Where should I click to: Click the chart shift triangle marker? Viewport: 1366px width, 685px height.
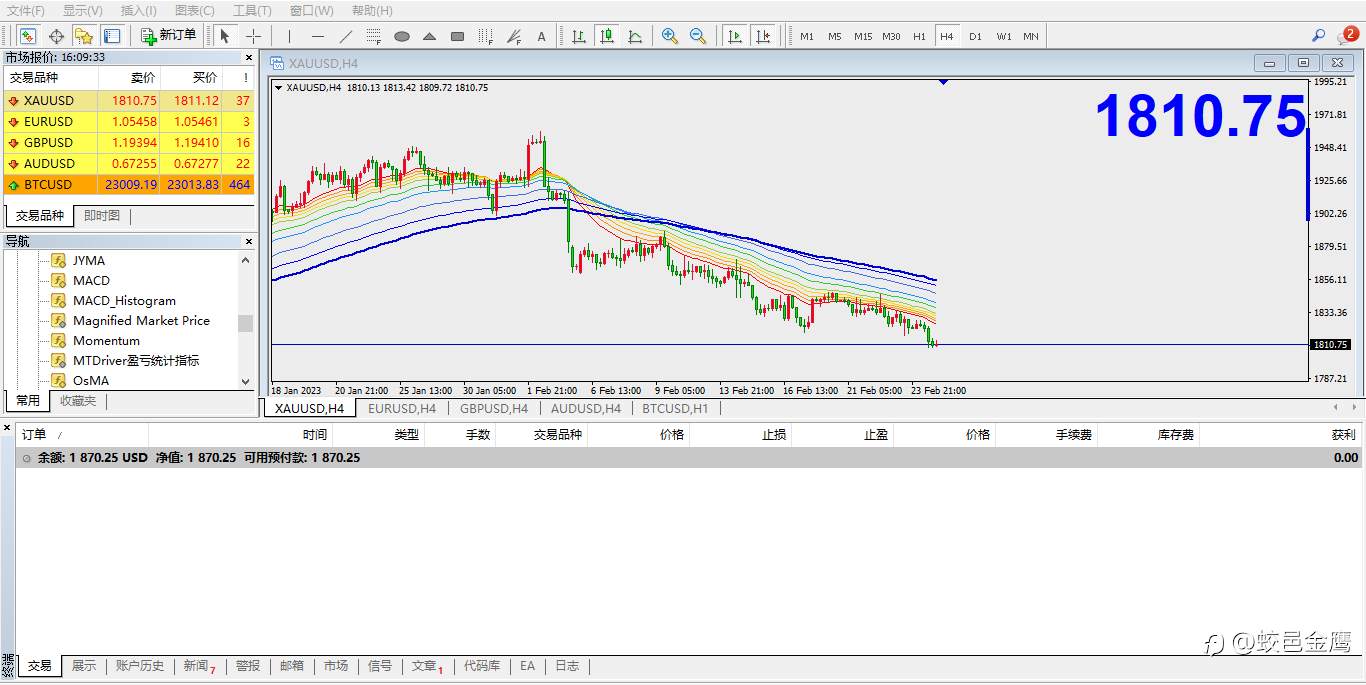click(x=943, y=82)
